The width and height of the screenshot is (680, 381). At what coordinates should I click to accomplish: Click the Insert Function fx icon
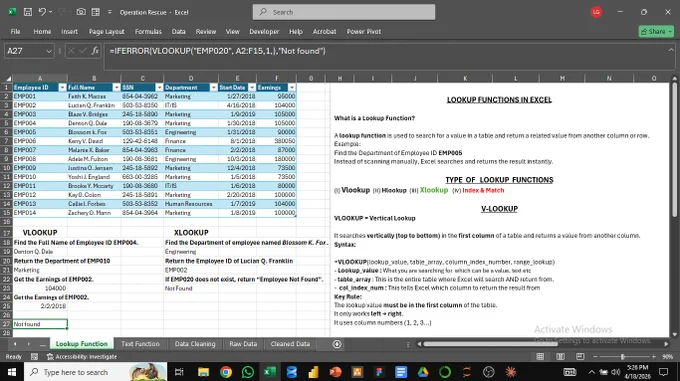pos(95,51)
